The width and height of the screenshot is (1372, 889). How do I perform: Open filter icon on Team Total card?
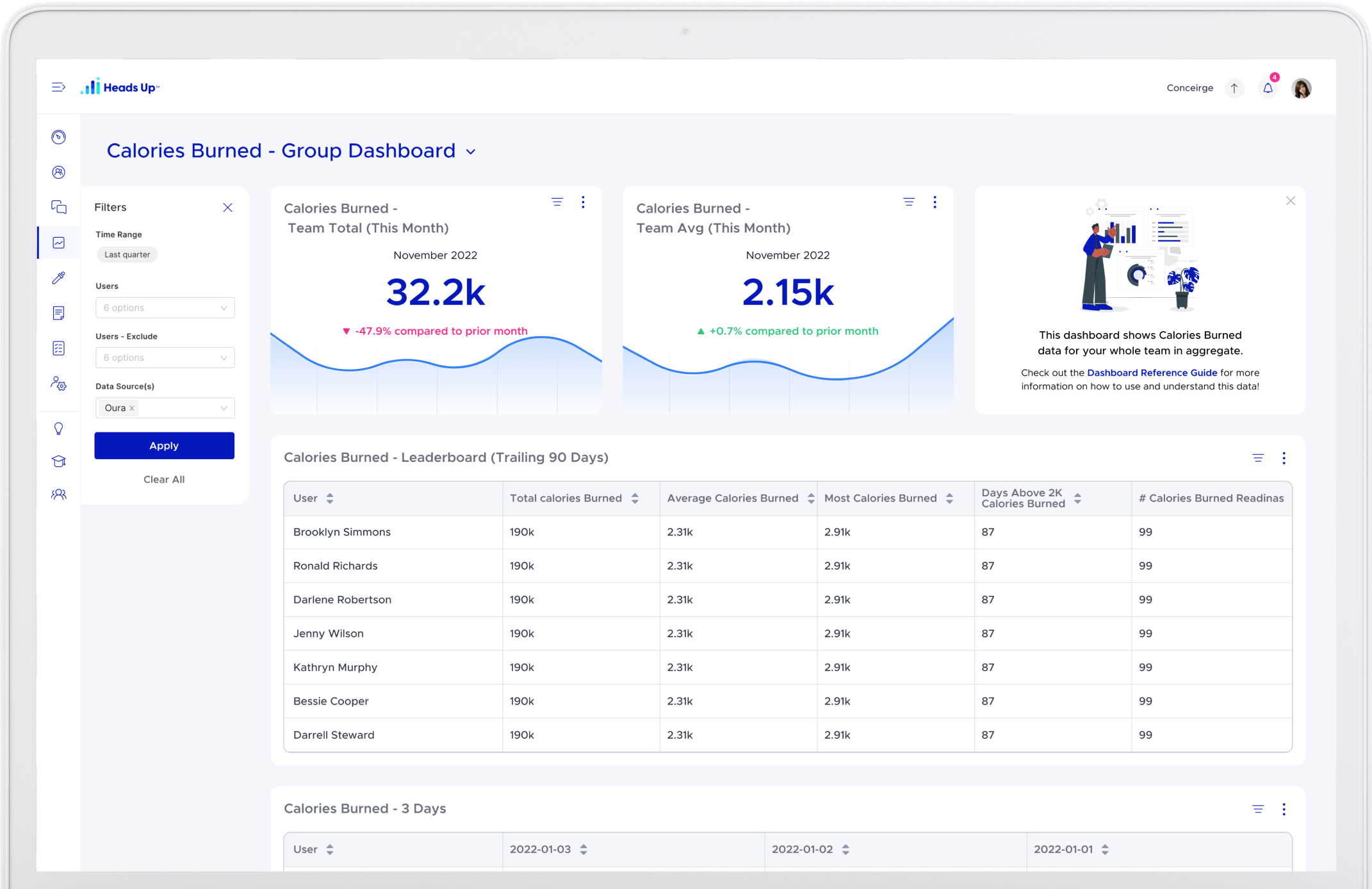pos(557,202)
